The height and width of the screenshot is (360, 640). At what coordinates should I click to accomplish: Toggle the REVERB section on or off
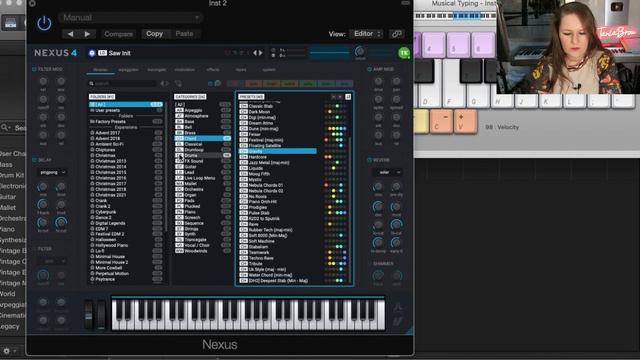click(369, 160)
